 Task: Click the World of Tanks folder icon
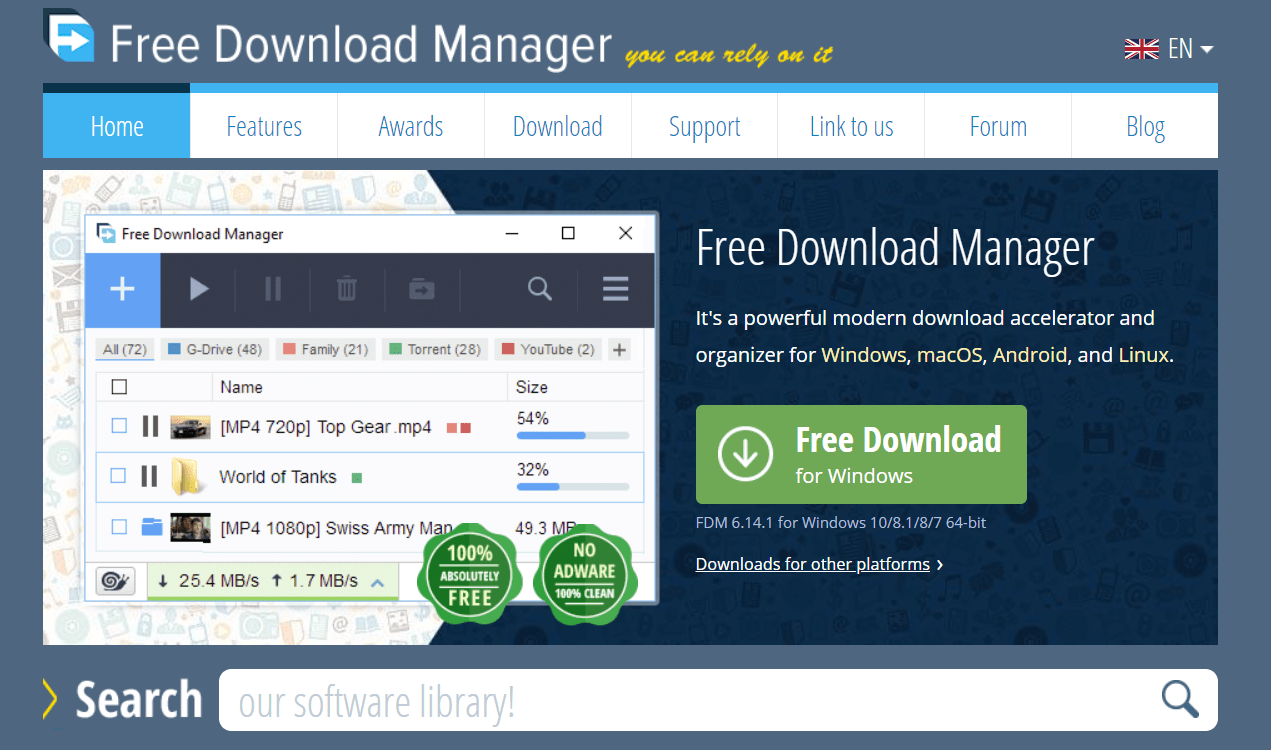pyautogui.click(x=187, y=476)
